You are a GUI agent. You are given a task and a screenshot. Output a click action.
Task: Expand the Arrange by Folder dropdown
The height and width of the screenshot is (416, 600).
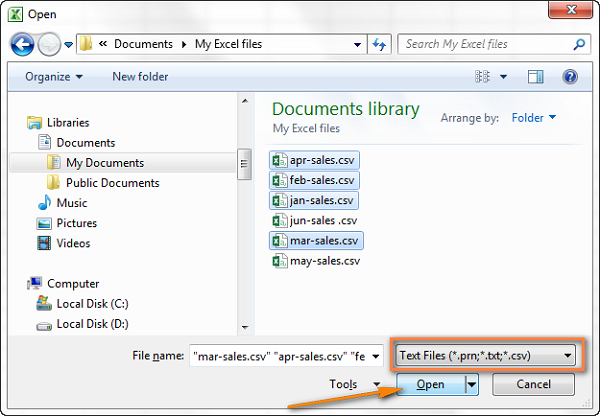click(x=534, y=117)
